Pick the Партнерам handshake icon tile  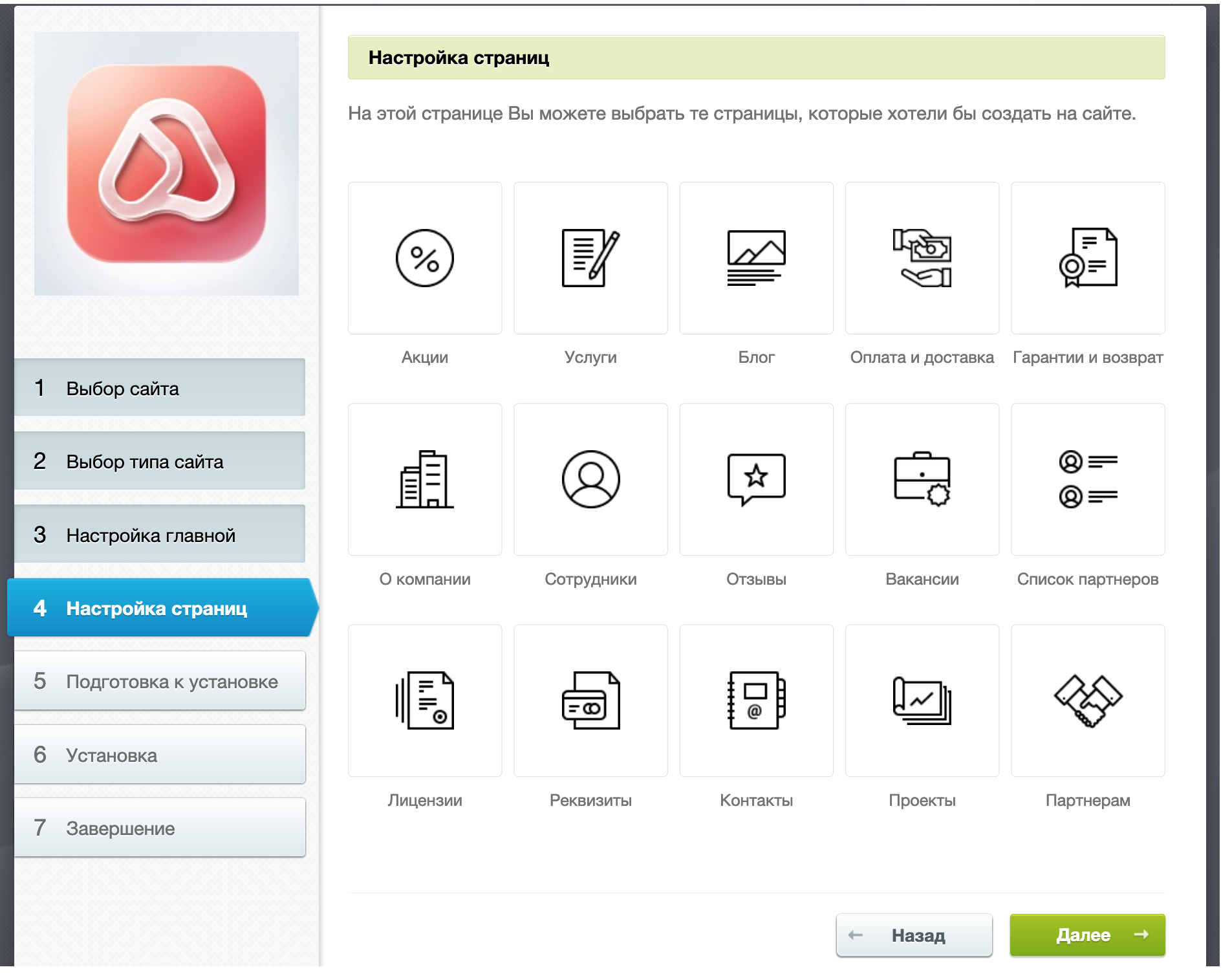pos(1088,700)
